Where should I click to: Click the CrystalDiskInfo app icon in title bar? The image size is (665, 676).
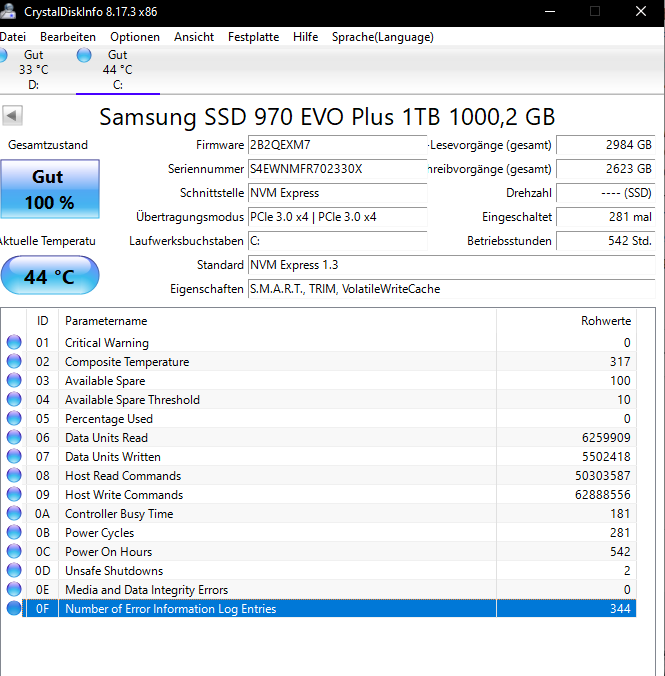(x=8, y=11)
